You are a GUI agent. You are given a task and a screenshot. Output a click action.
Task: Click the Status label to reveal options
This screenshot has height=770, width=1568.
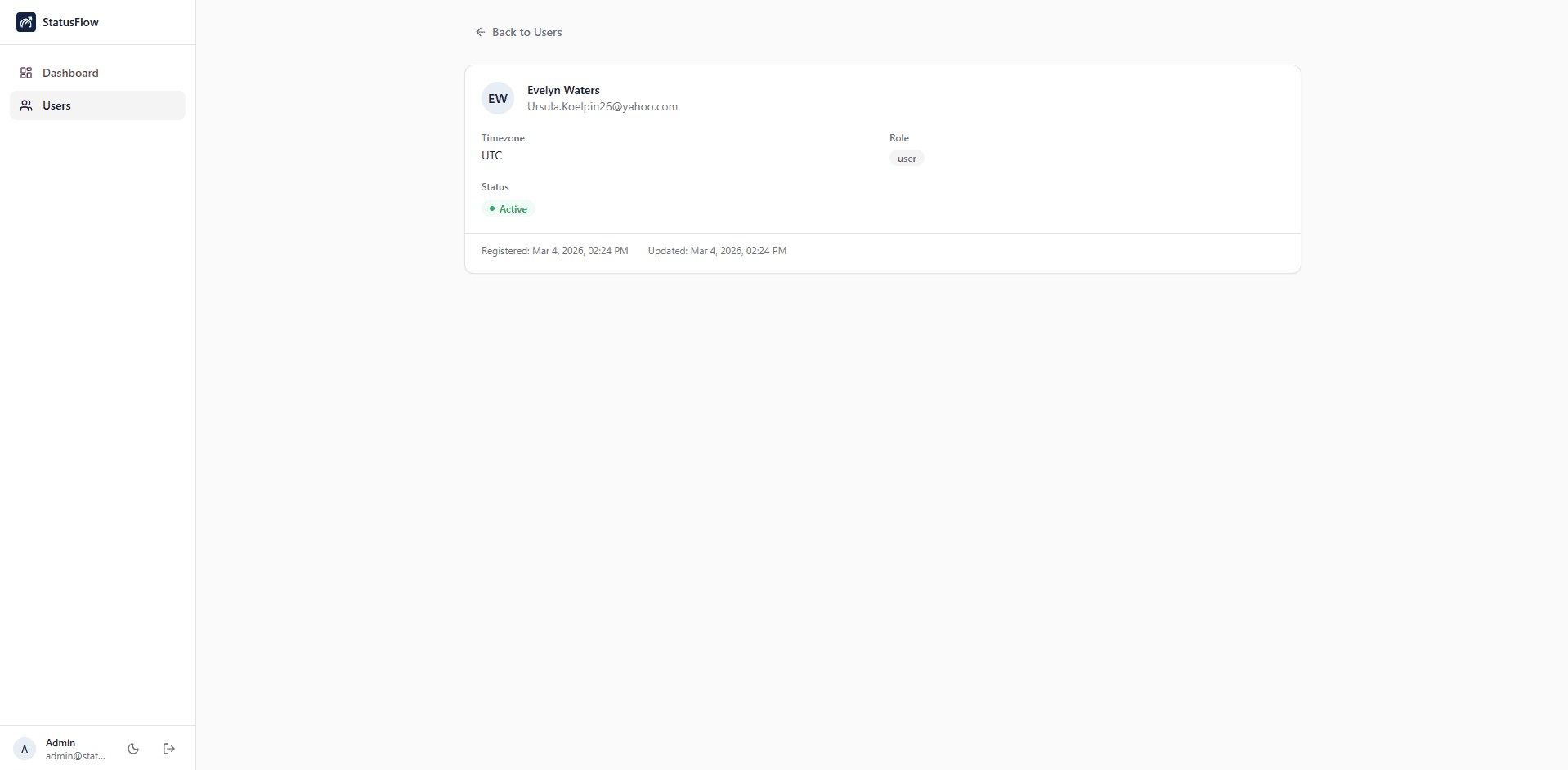click(x=494, y=187)
